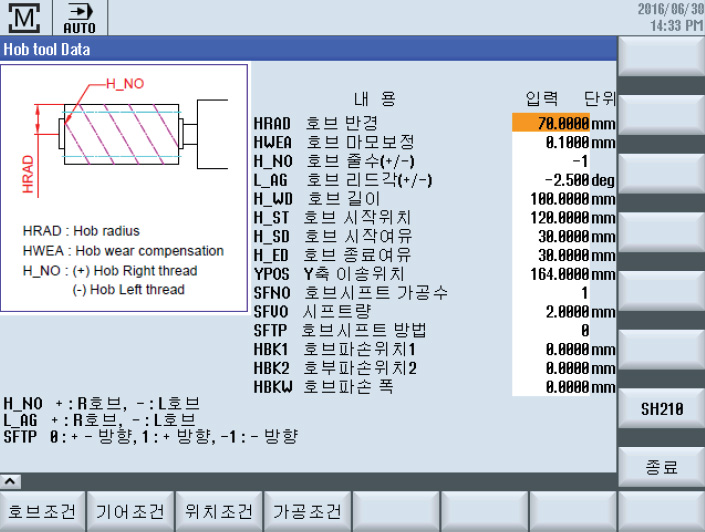Open the 호브조건 softkey tab
This screenshot has height=532, width=705.
[x=43, y=512]
